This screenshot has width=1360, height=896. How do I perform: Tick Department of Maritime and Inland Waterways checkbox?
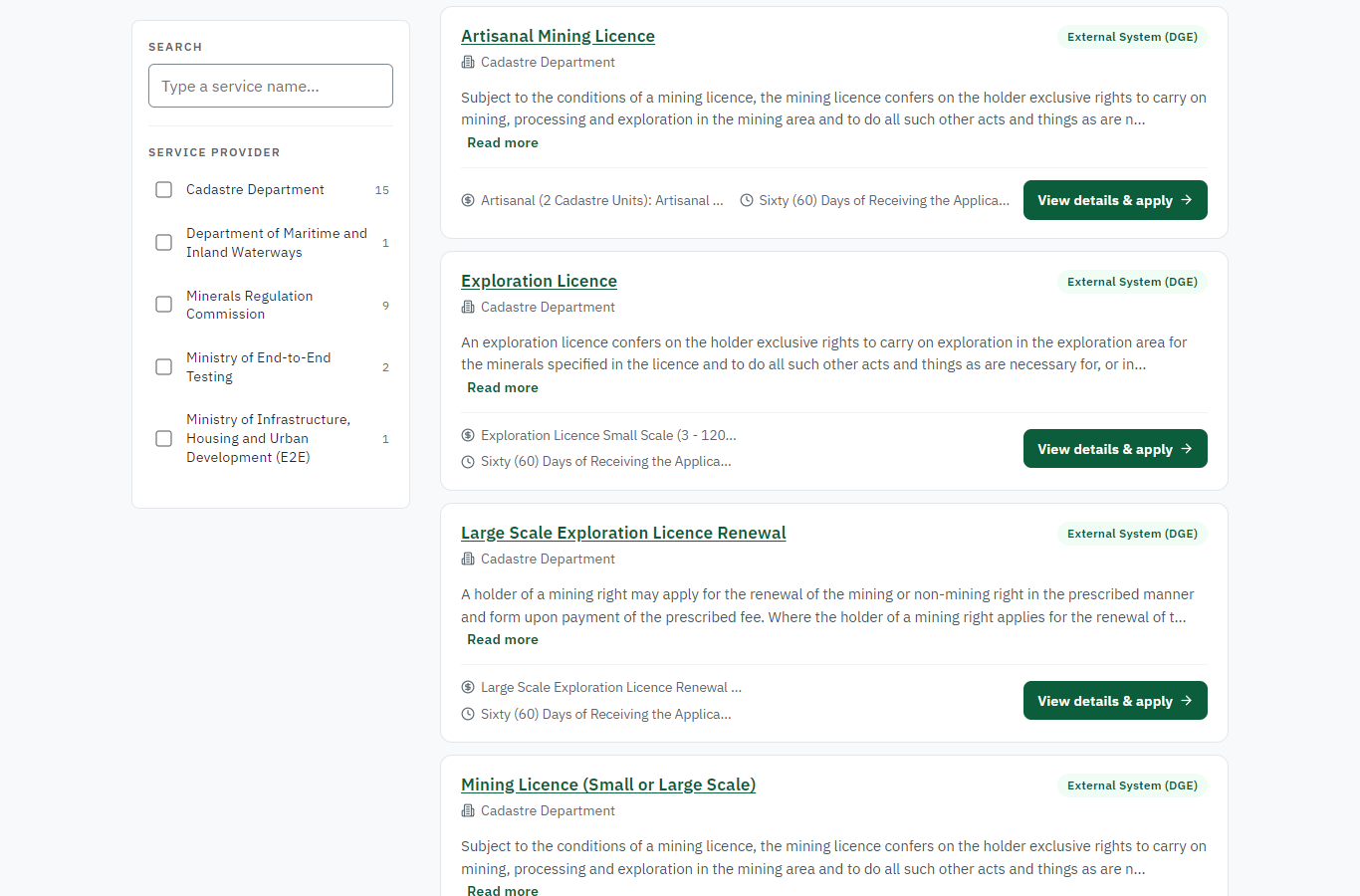164,242
